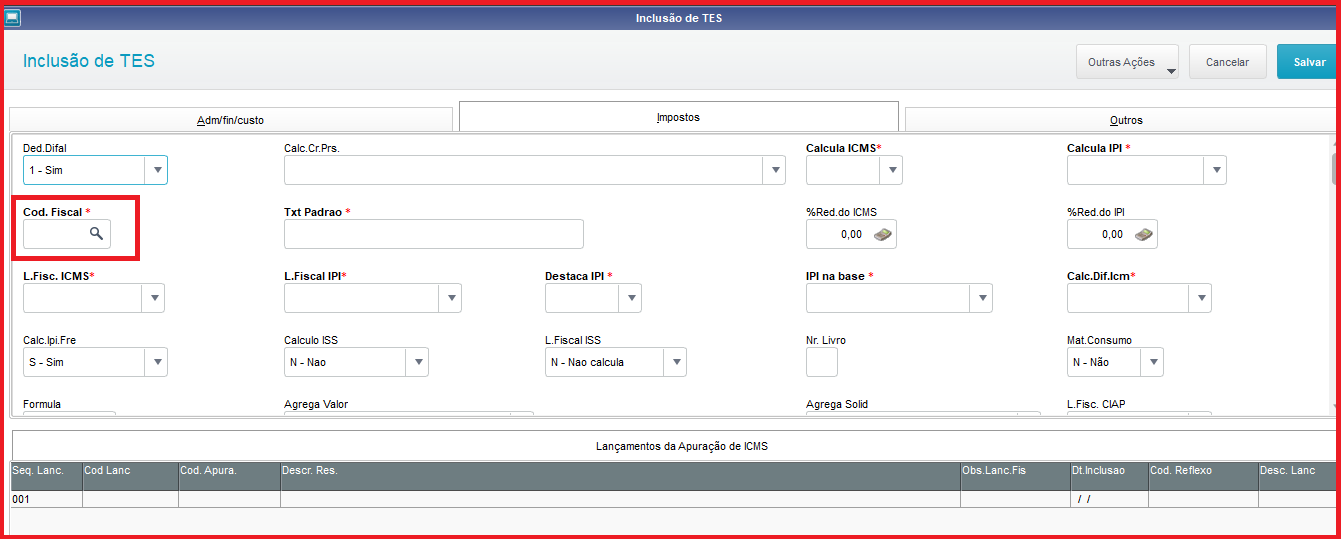Click the Cancelar button
The width and height of the screenshot is (1341, 539).
tap(1227, 62)
